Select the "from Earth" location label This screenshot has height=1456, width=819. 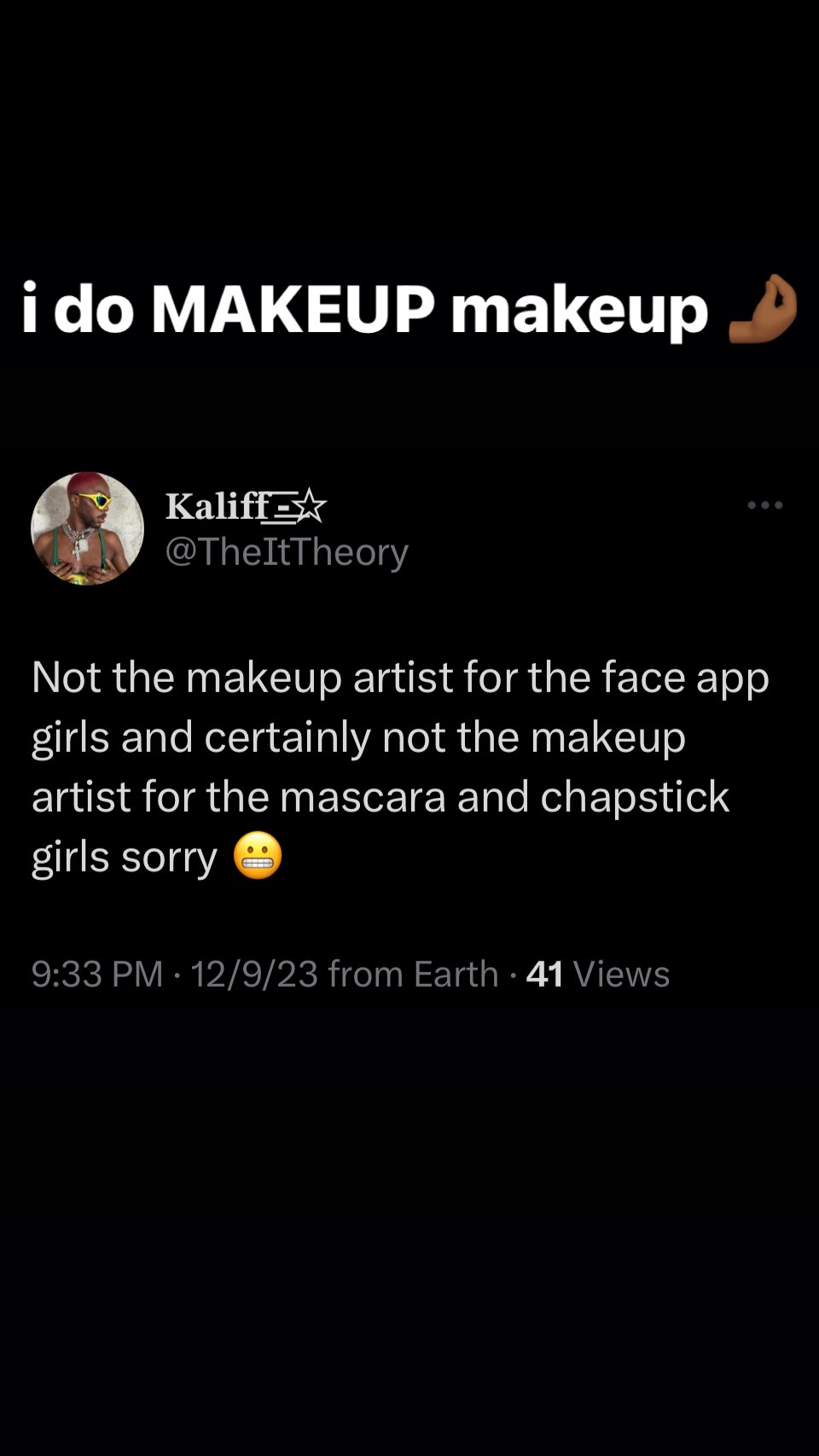413,974
